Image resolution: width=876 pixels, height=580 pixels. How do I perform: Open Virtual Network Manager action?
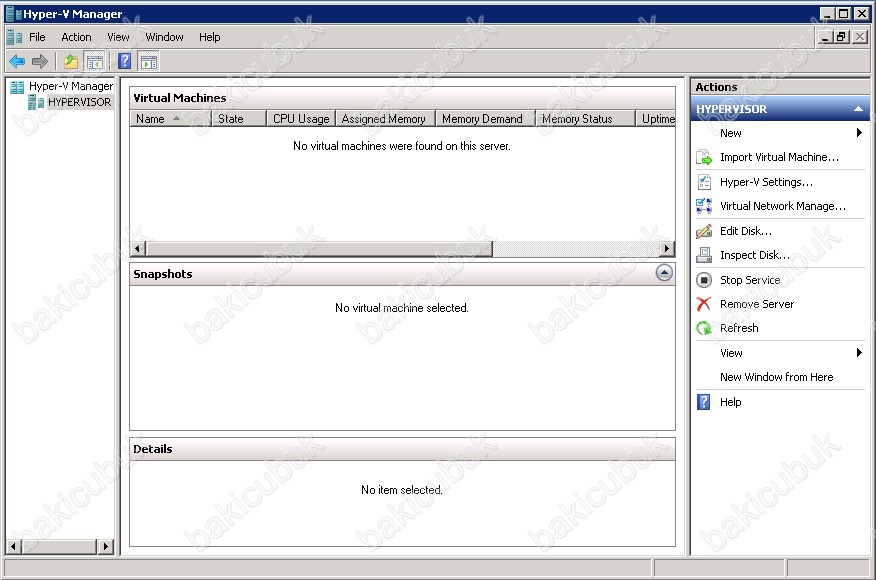point(783,206)
